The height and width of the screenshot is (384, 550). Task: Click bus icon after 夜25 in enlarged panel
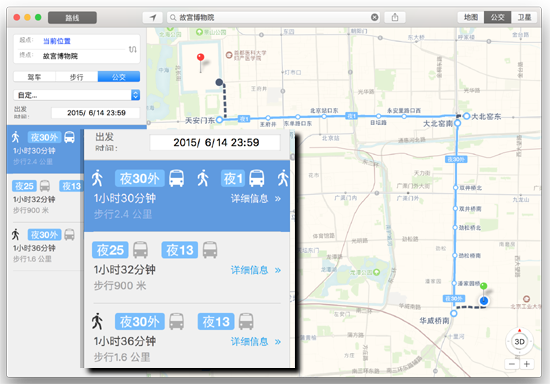[140, 250]
